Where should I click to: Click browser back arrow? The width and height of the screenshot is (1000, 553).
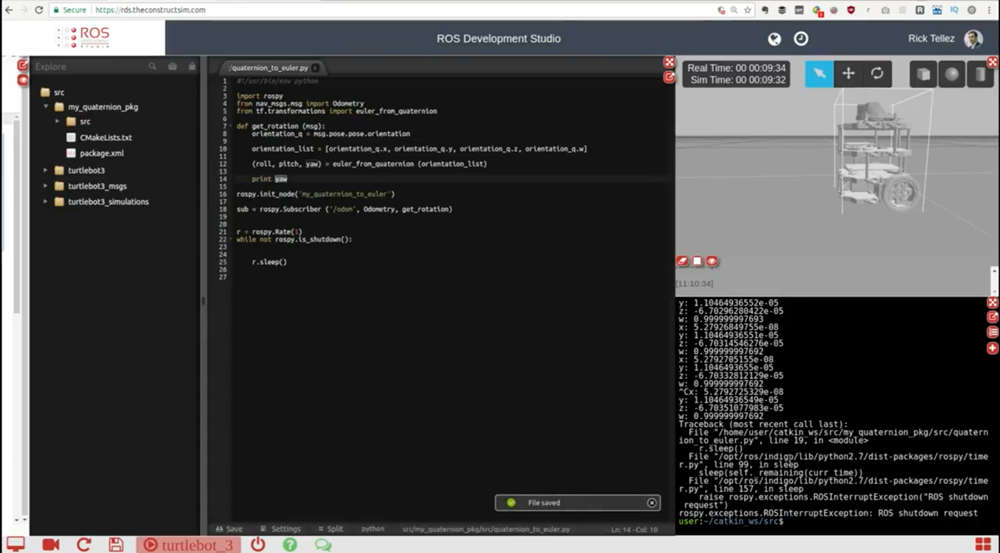[8, 10]
